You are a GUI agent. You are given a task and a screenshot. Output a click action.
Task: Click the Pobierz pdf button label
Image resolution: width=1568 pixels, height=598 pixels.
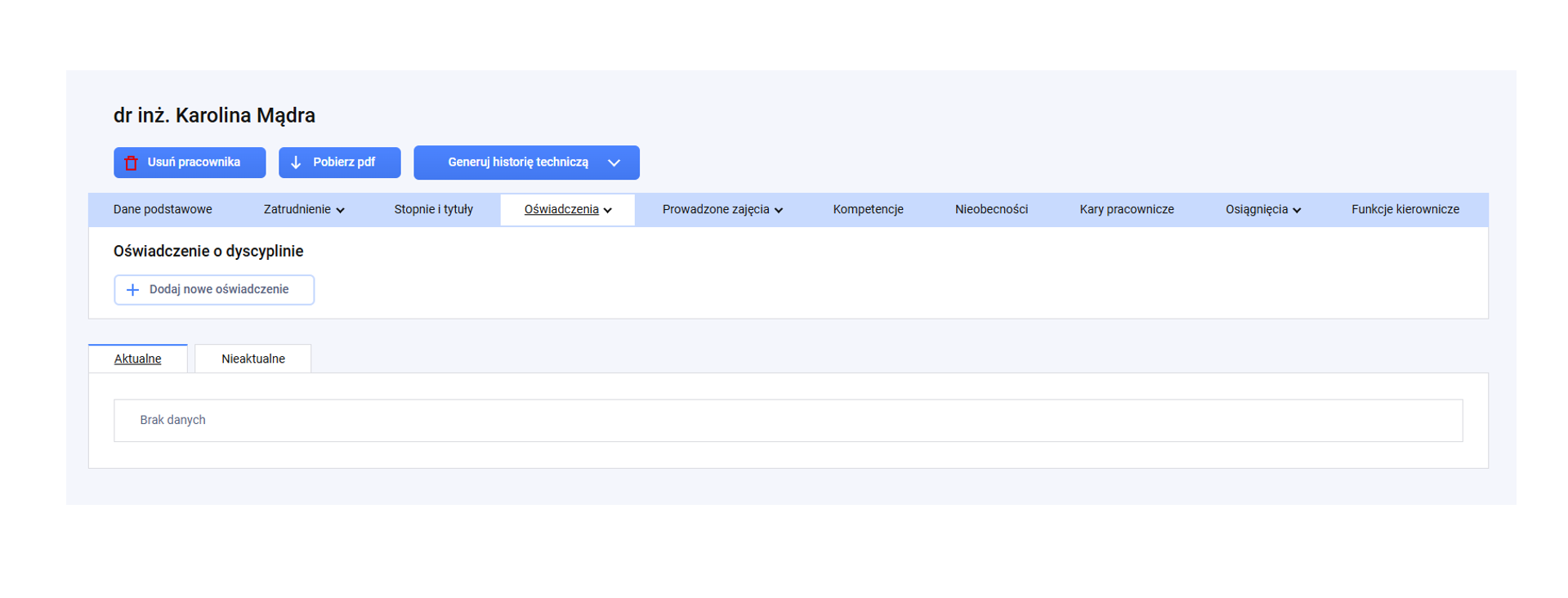click(x=344, y=162)
